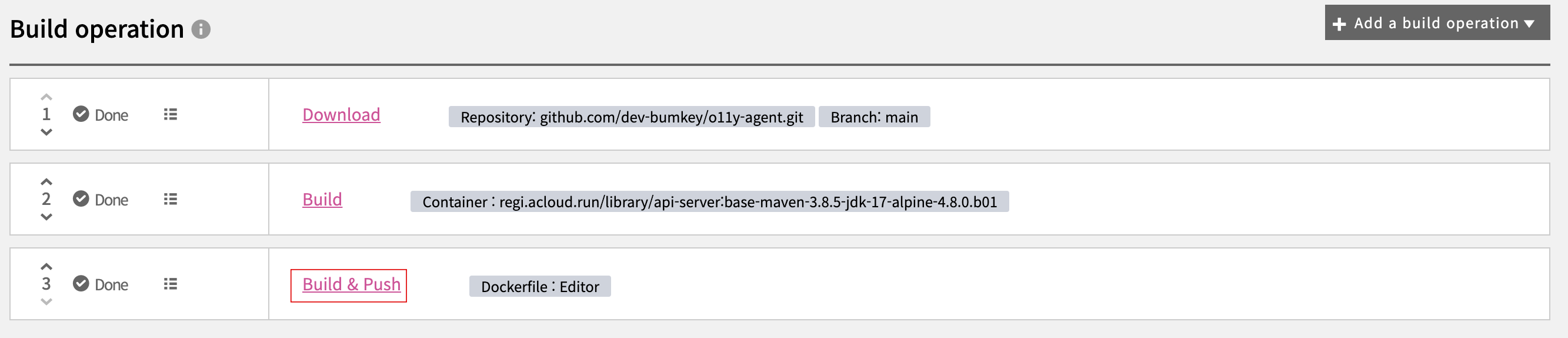Move step 2 Build down with arrow
The width and height of the screenshot is (1568, 338).
[46, 217]
